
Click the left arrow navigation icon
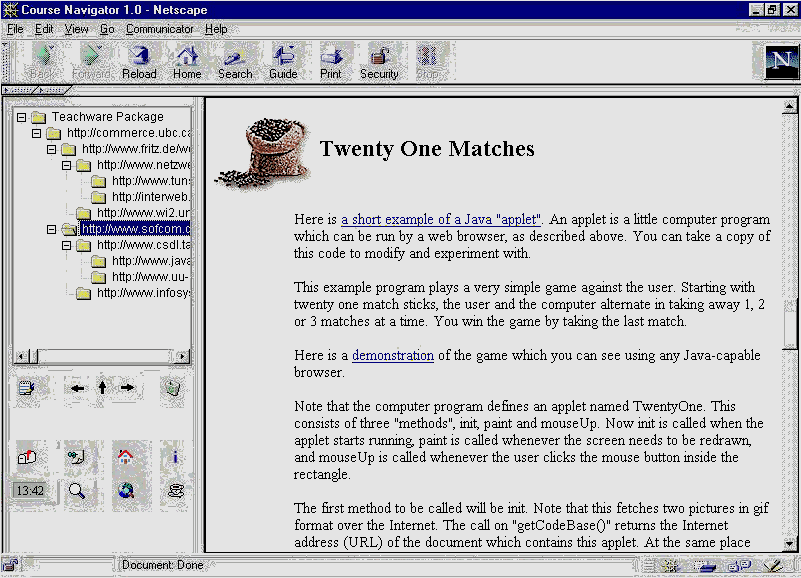pyautogui.click(x=78, y=388)
